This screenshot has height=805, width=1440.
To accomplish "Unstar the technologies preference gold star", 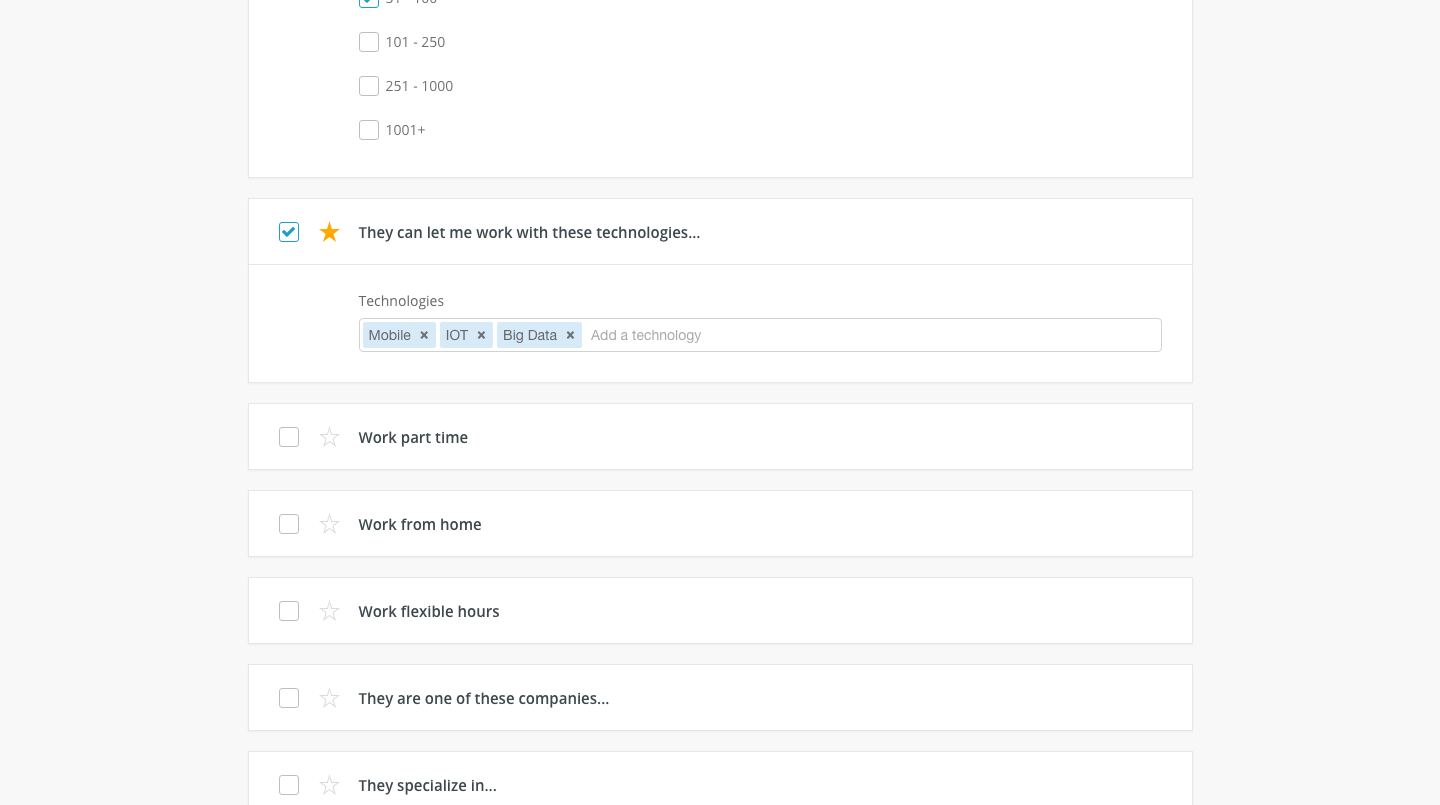I will (x=329, y=232).
